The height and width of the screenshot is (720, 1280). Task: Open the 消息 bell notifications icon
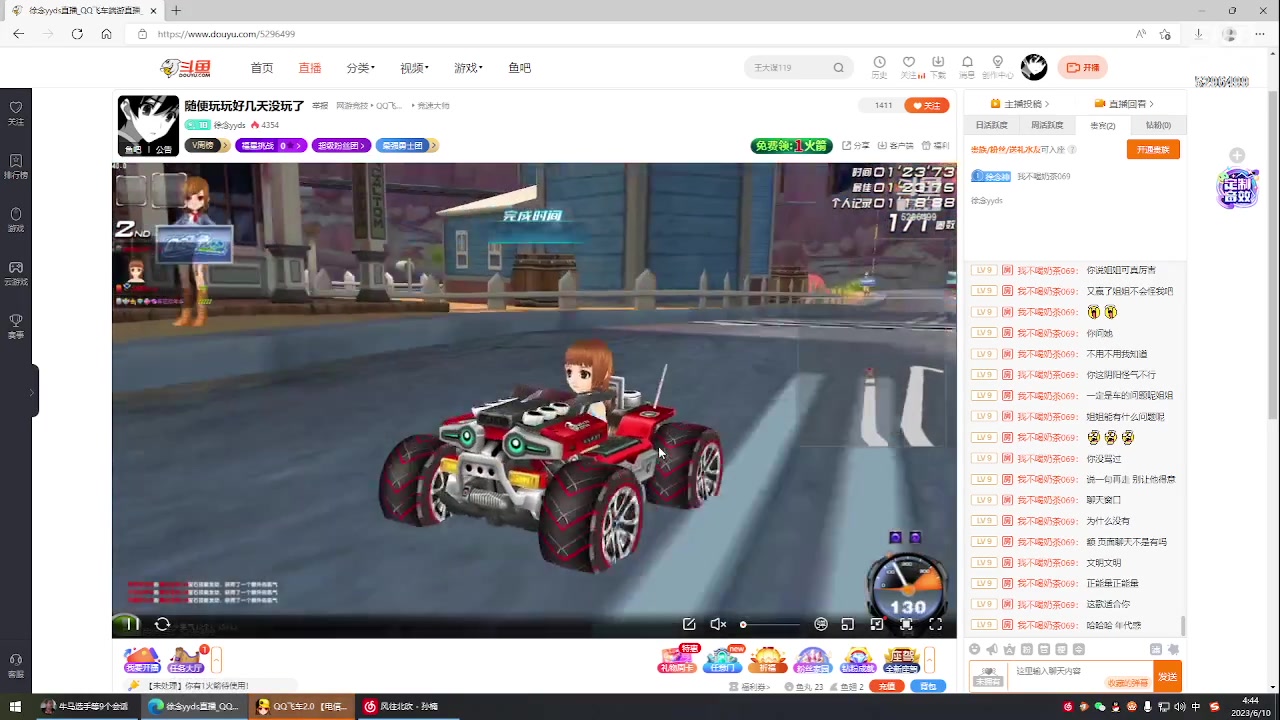coord(967,66)
